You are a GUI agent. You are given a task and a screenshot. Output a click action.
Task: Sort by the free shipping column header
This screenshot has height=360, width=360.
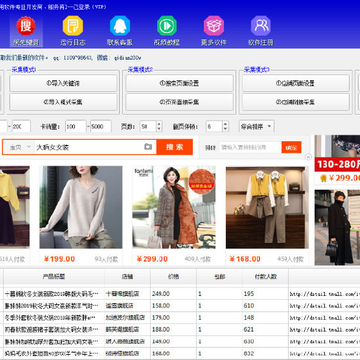pyautogui.click(x=219, y=276)
